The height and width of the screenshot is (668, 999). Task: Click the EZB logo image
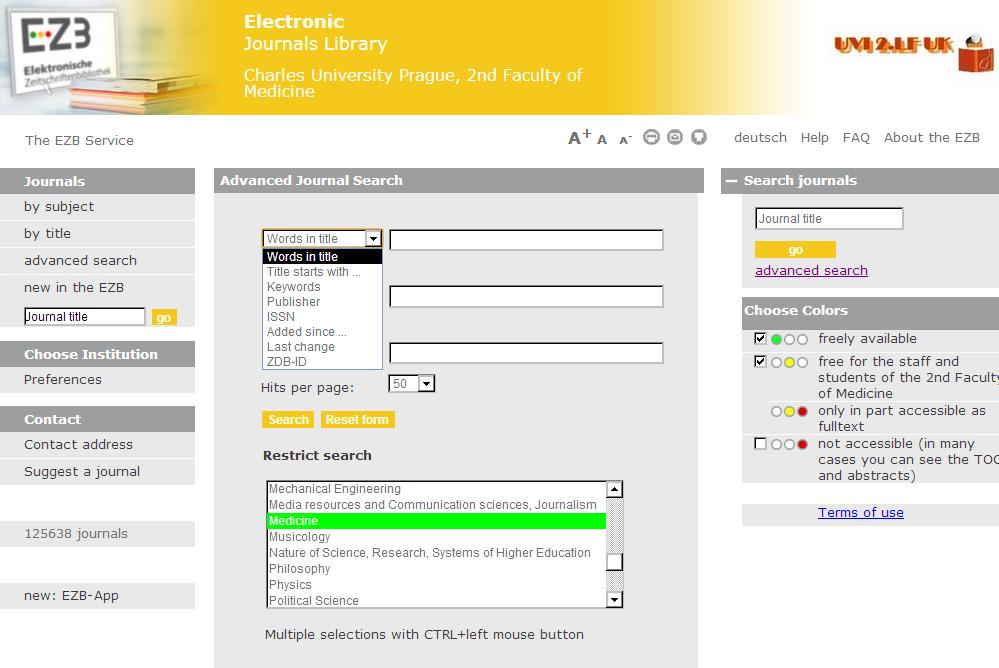(64, 54)
